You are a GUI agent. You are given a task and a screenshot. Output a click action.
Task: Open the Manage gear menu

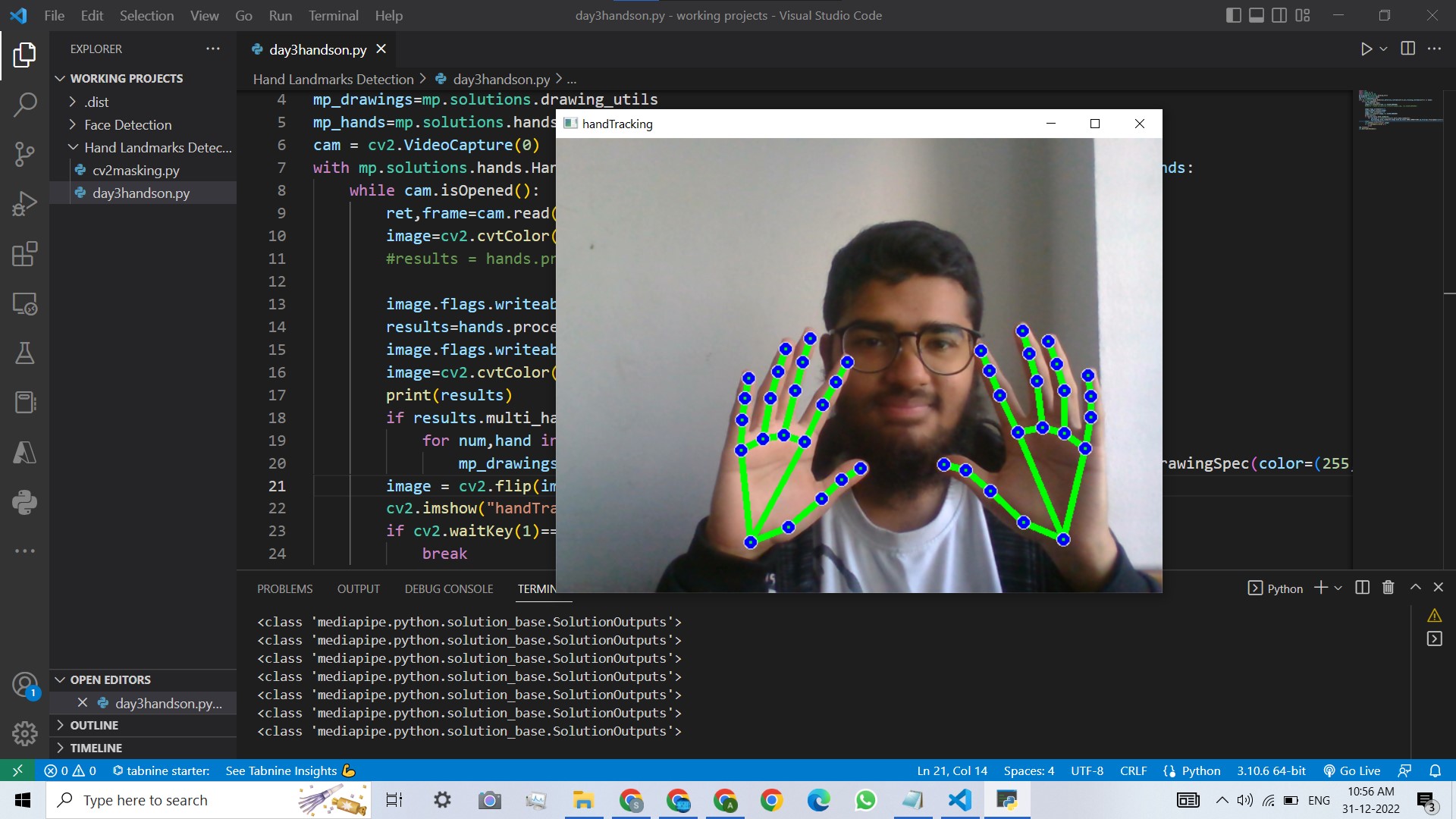tap(24, 733)
